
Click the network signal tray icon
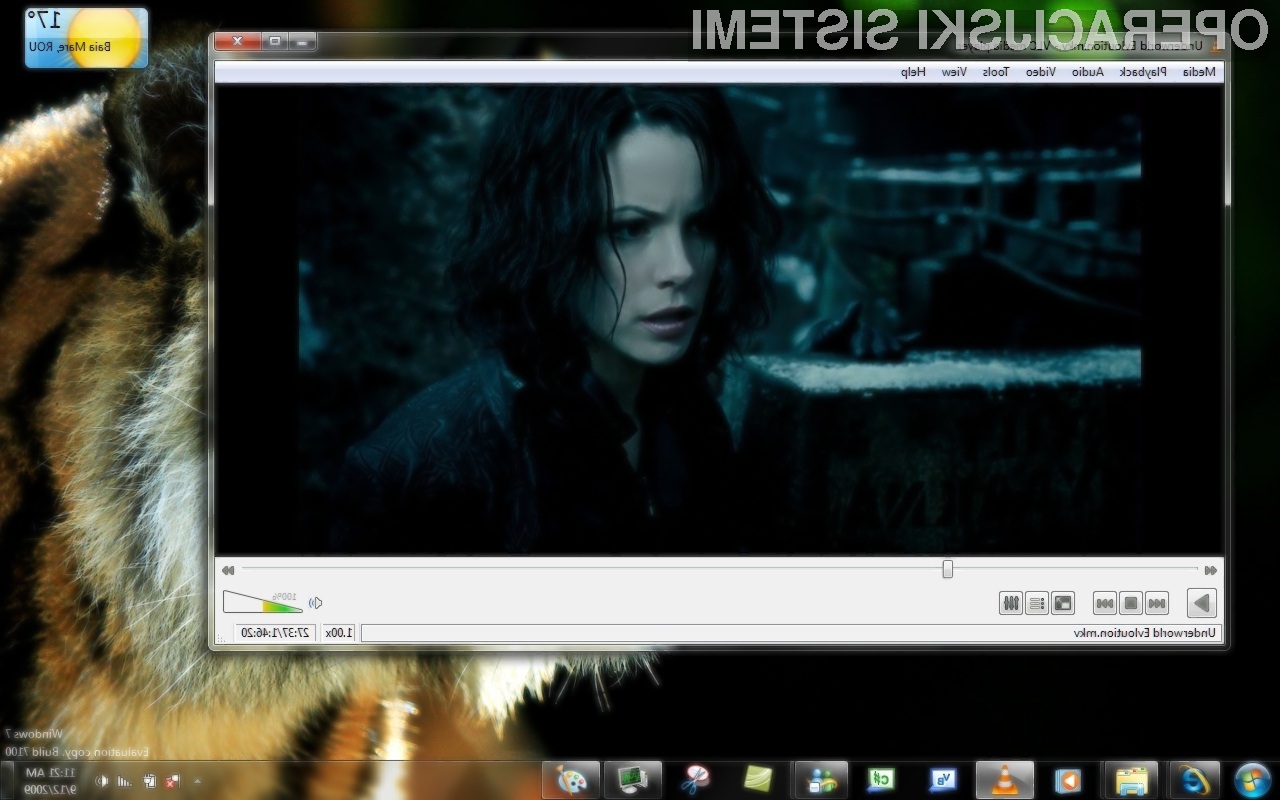pos(125,780)
